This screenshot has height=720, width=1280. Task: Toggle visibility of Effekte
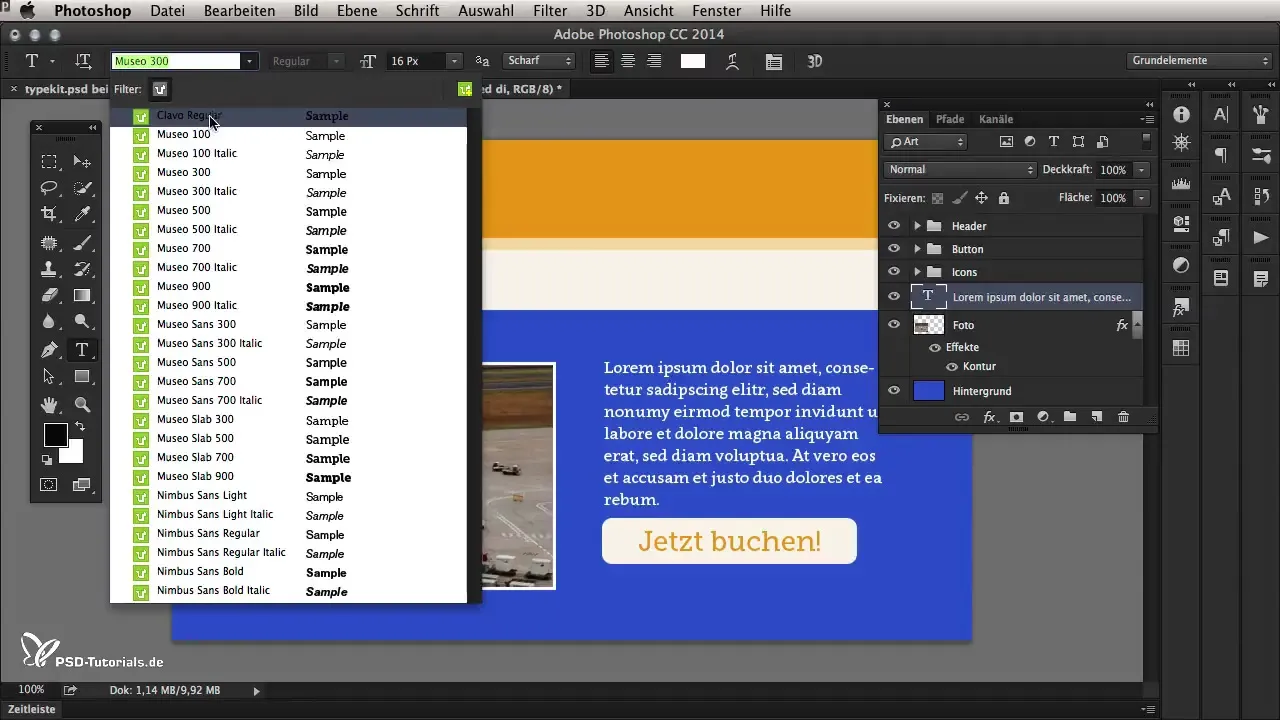(935, 347)
